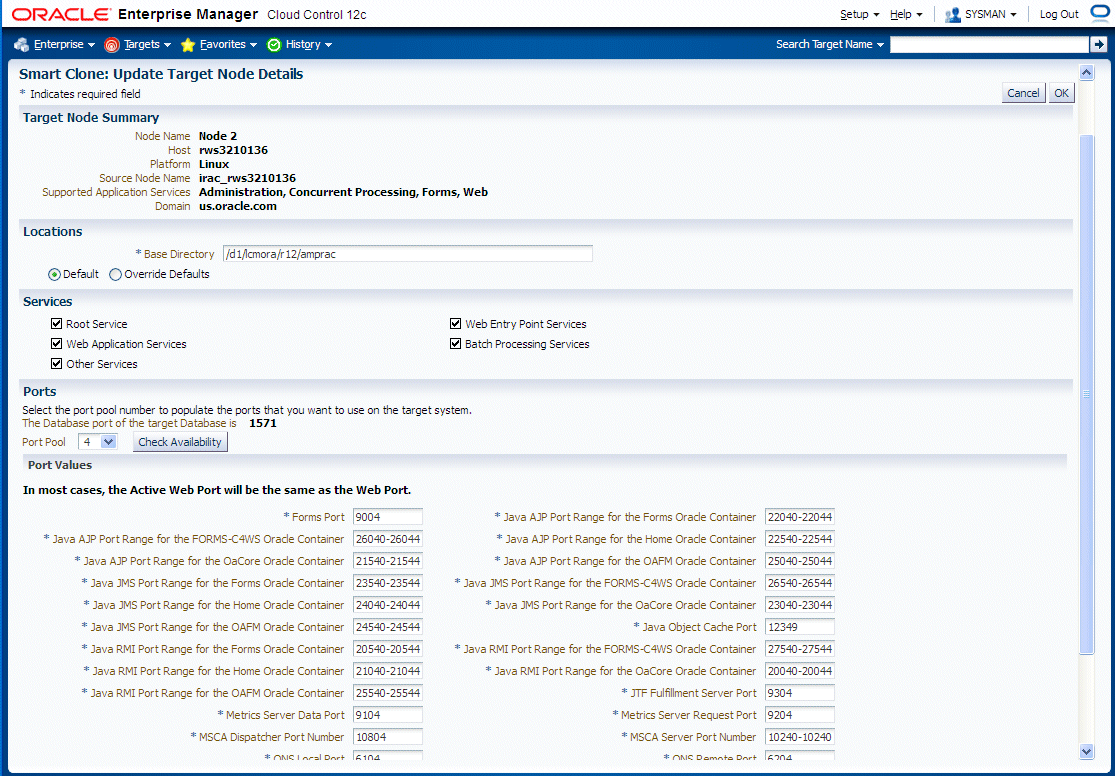Select the Override Defaults radio button
The image size is (1115, 776).
tap(115, 275)
